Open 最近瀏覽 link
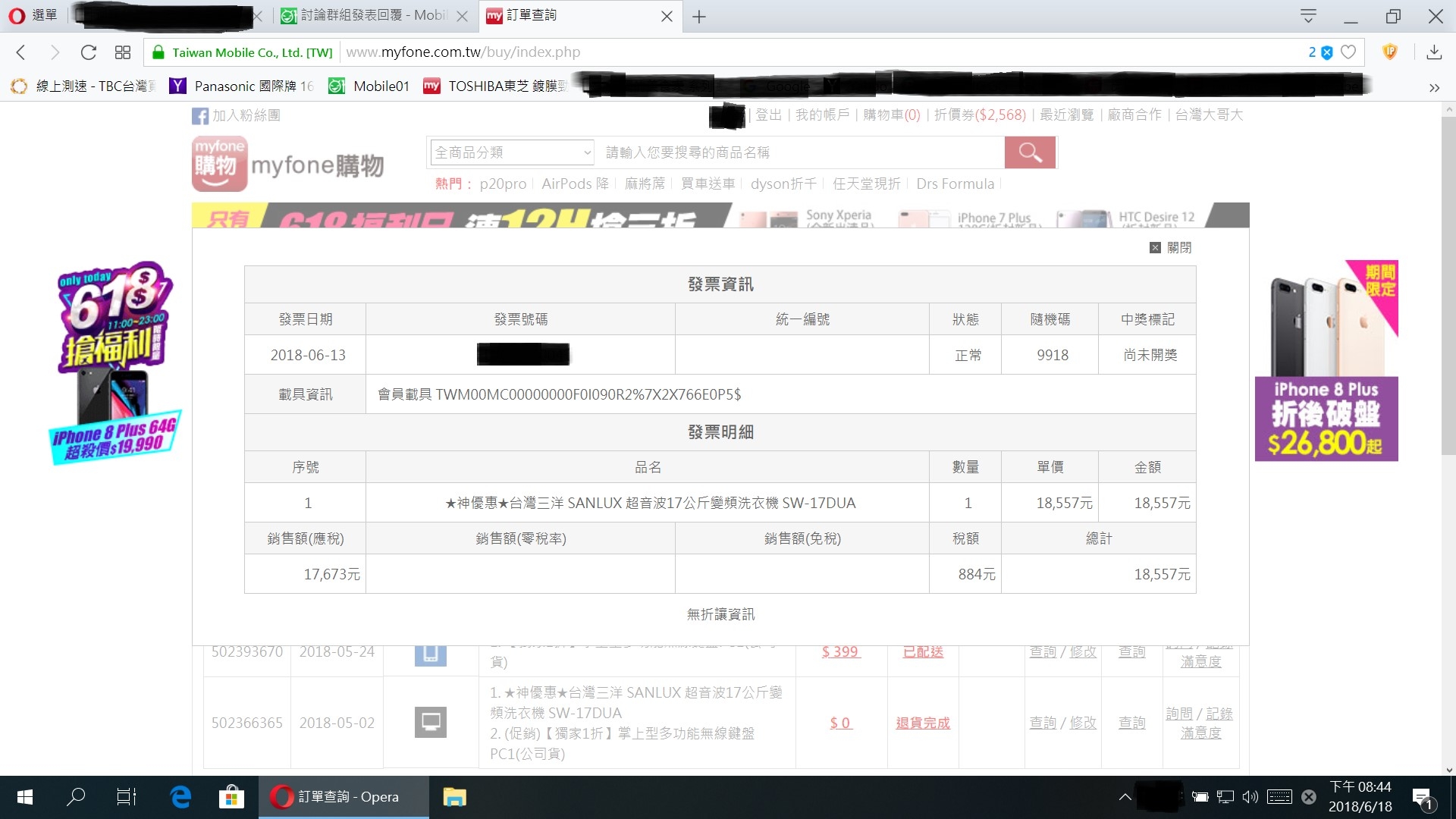The image size is (1456, 819). click(x=1067, y=115)
